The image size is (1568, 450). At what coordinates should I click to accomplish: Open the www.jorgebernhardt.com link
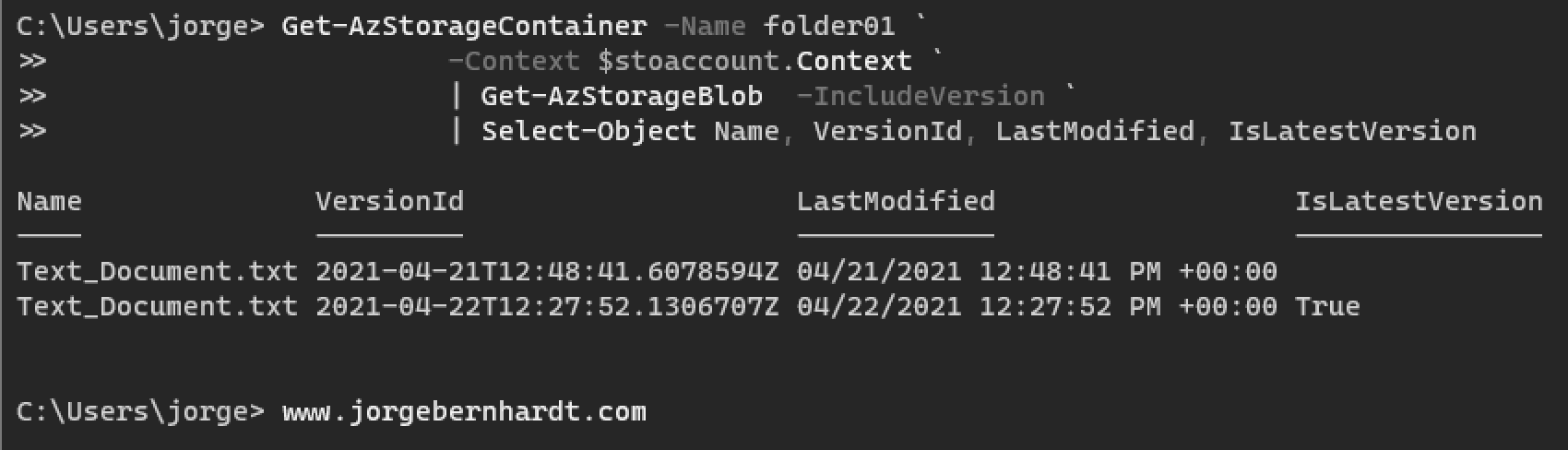464,411
